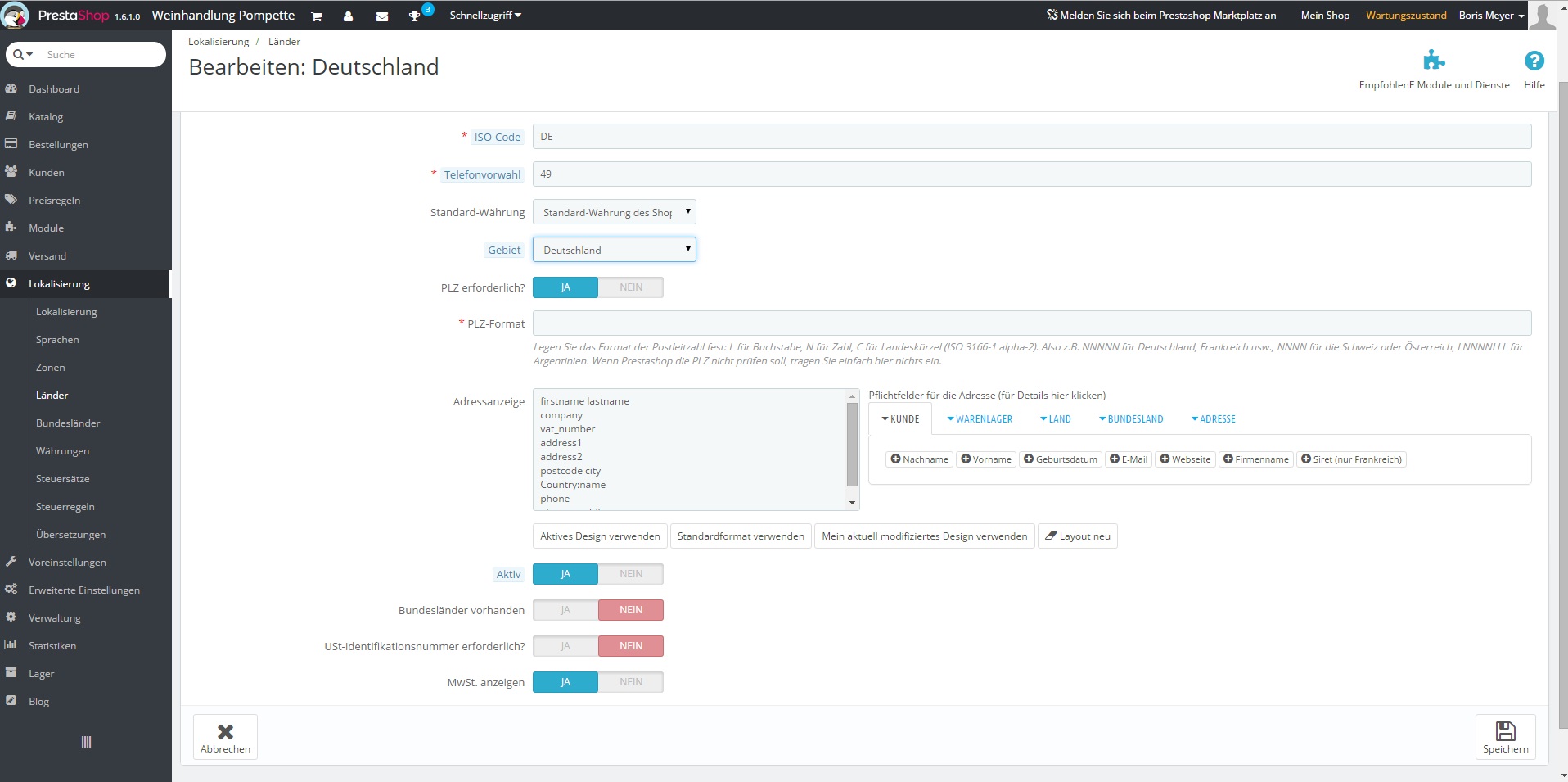
Task: Click the Preisregeln tag icon
Action: [11, 200]
